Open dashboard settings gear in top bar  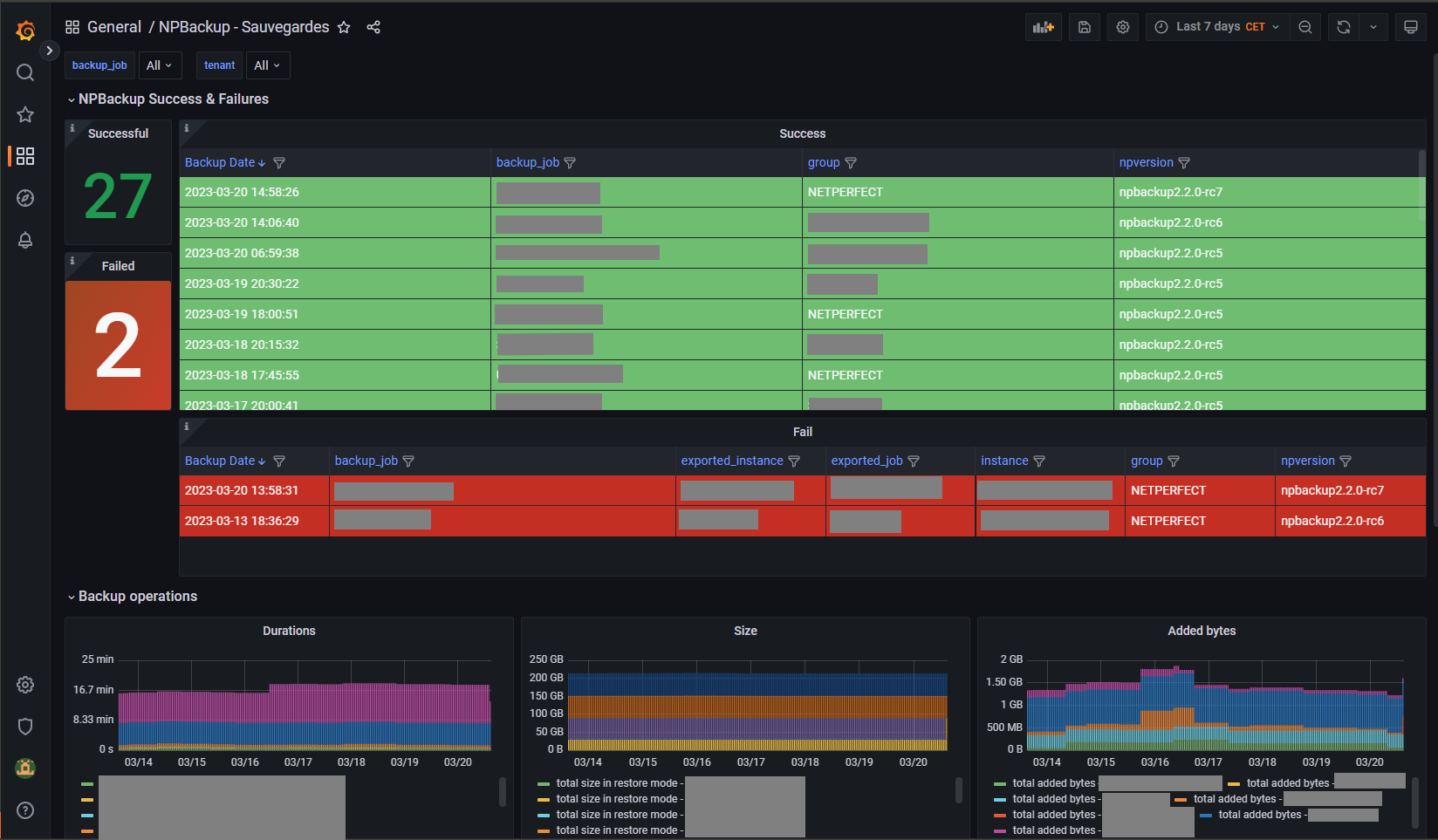point(1123,27)
